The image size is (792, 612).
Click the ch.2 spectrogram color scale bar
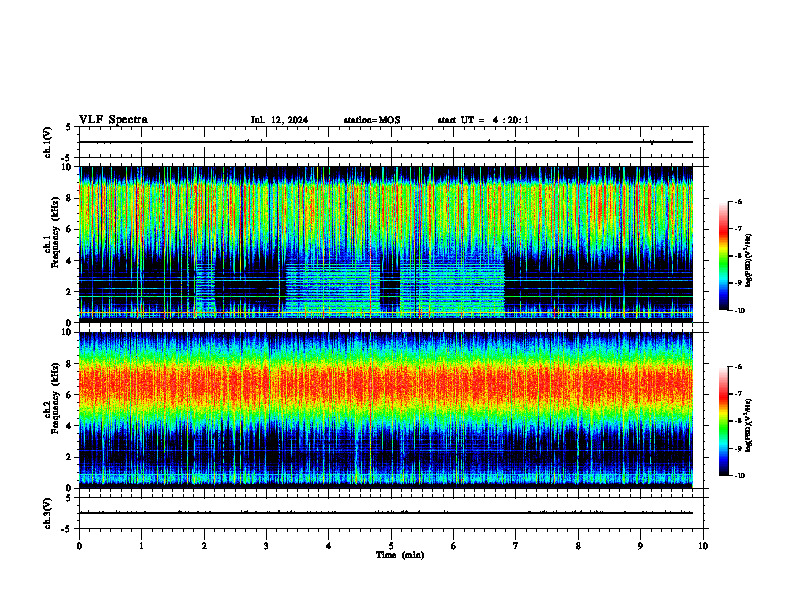pyautogui.click(x=723, y=421)
